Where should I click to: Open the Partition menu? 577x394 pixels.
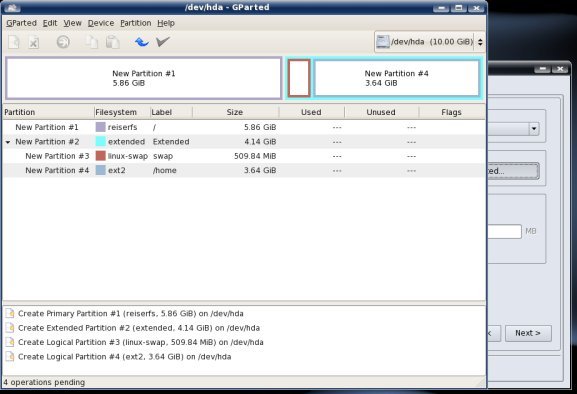(135, 23)
